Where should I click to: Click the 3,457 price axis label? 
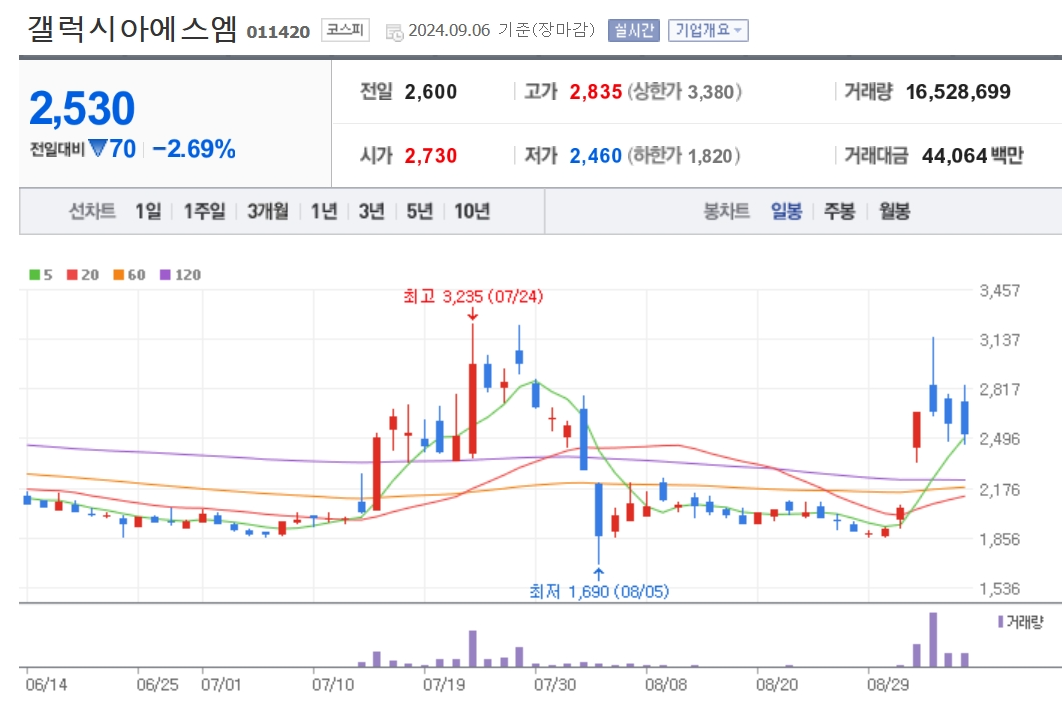[x=999, y=291]
